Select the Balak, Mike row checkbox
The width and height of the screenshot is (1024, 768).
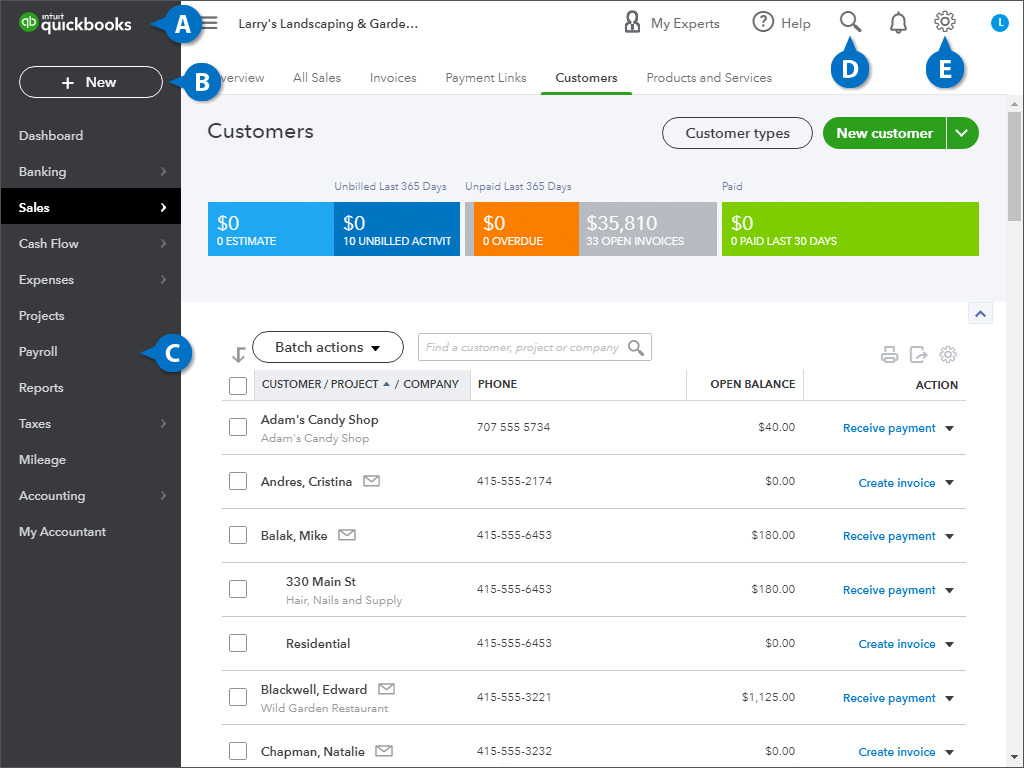click(238, 535)
